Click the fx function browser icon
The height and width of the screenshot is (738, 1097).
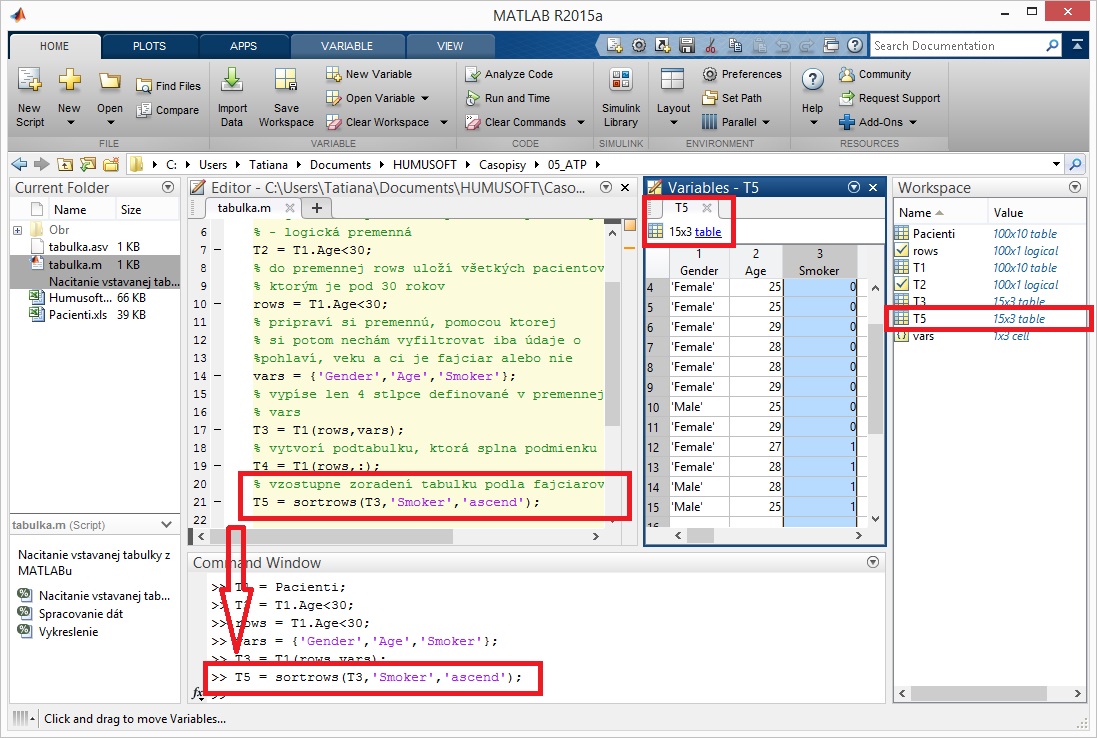pos(198,693)
